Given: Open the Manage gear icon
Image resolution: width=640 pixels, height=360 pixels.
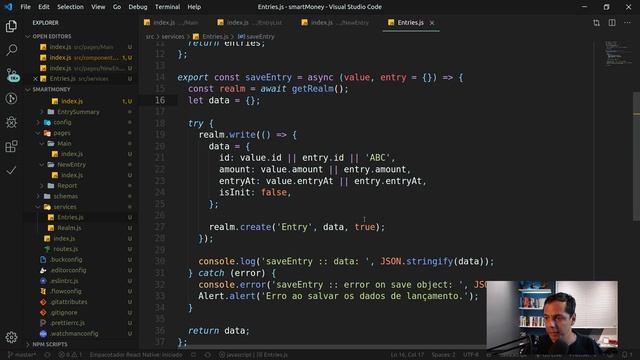Looking at the screenshot, I should 11,337.
